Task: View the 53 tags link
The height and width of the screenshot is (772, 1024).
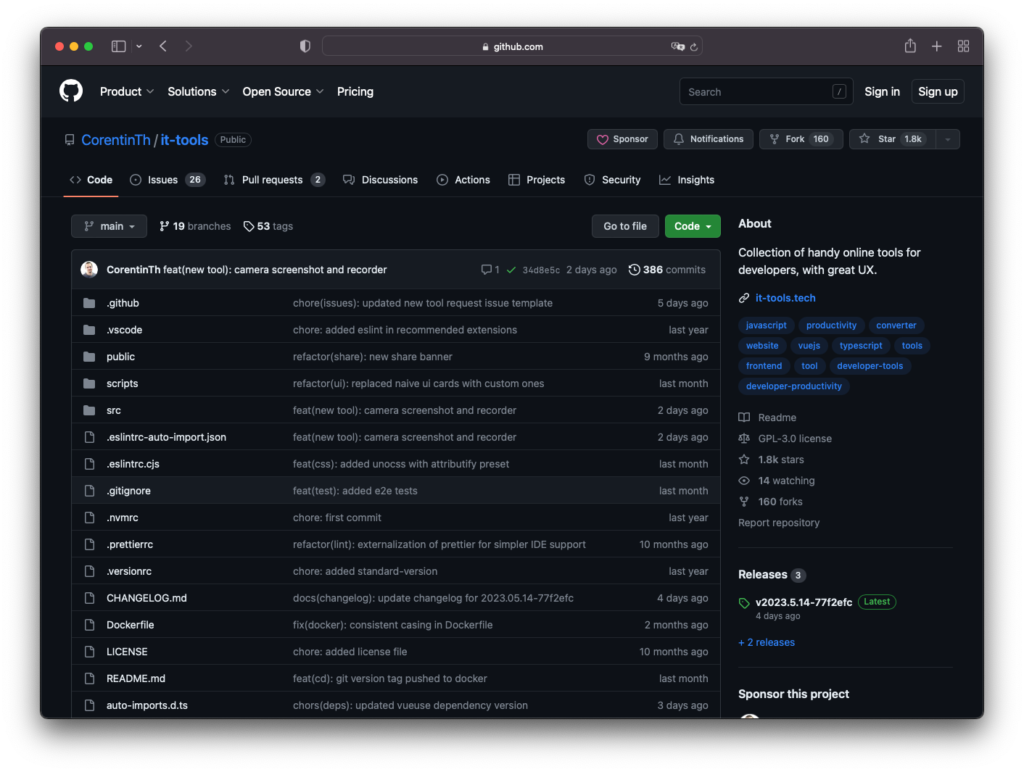Action: (268, 226)
